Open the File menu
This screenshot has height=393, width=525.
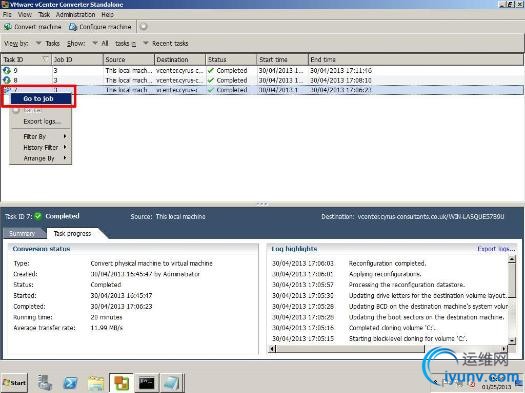point(7,15)
